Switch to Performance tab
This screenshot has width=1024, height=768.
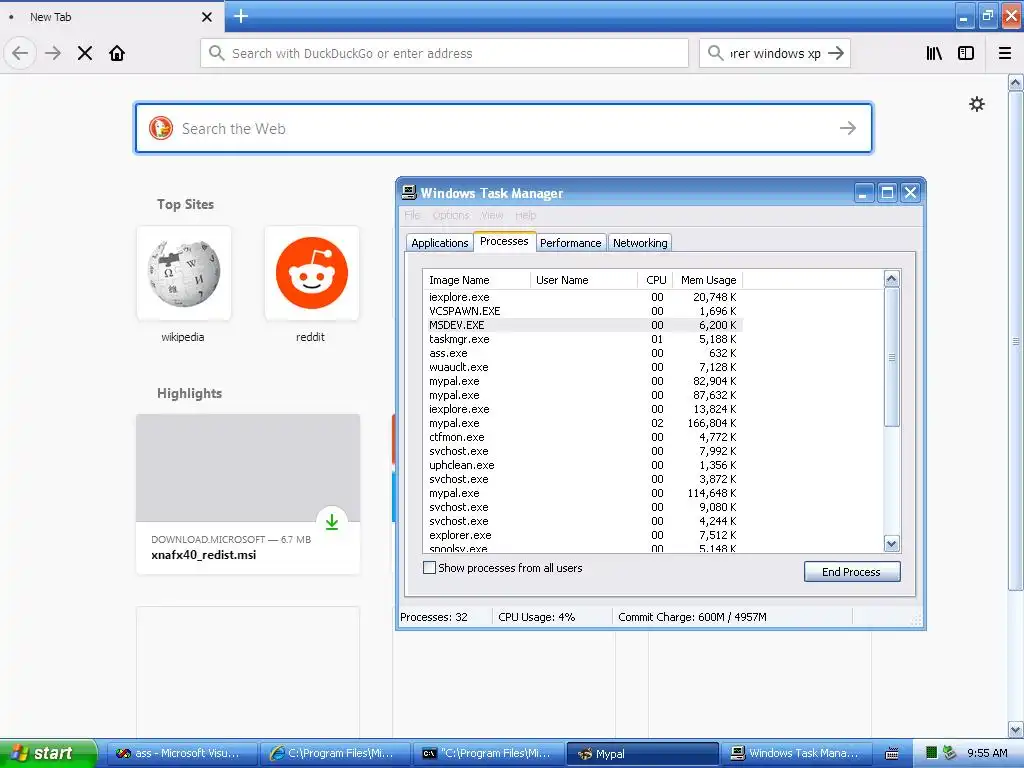pos(570,243)
